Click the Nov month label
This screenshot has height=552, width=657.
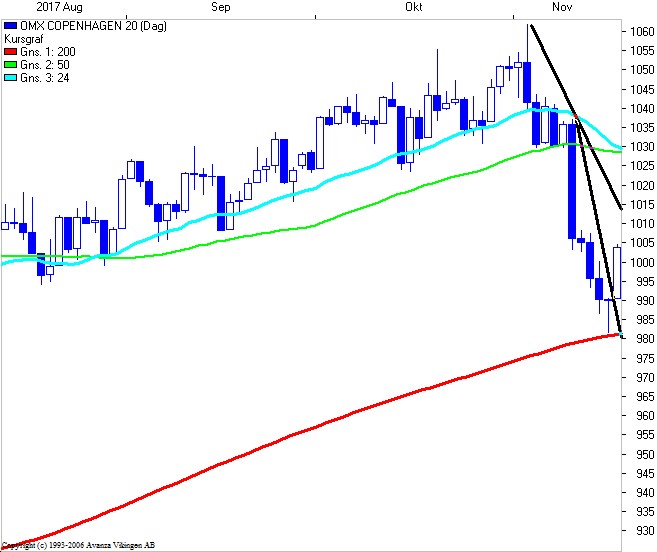pos(563,7)
